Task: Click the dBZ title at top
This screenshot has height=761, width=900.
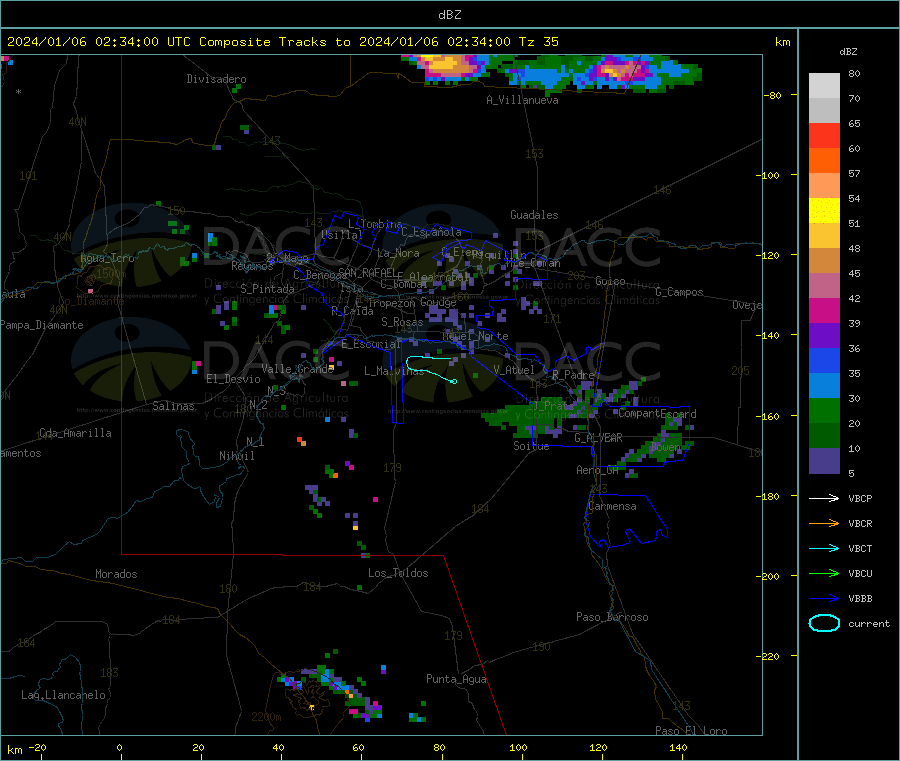Action: (x=449, y=15)
